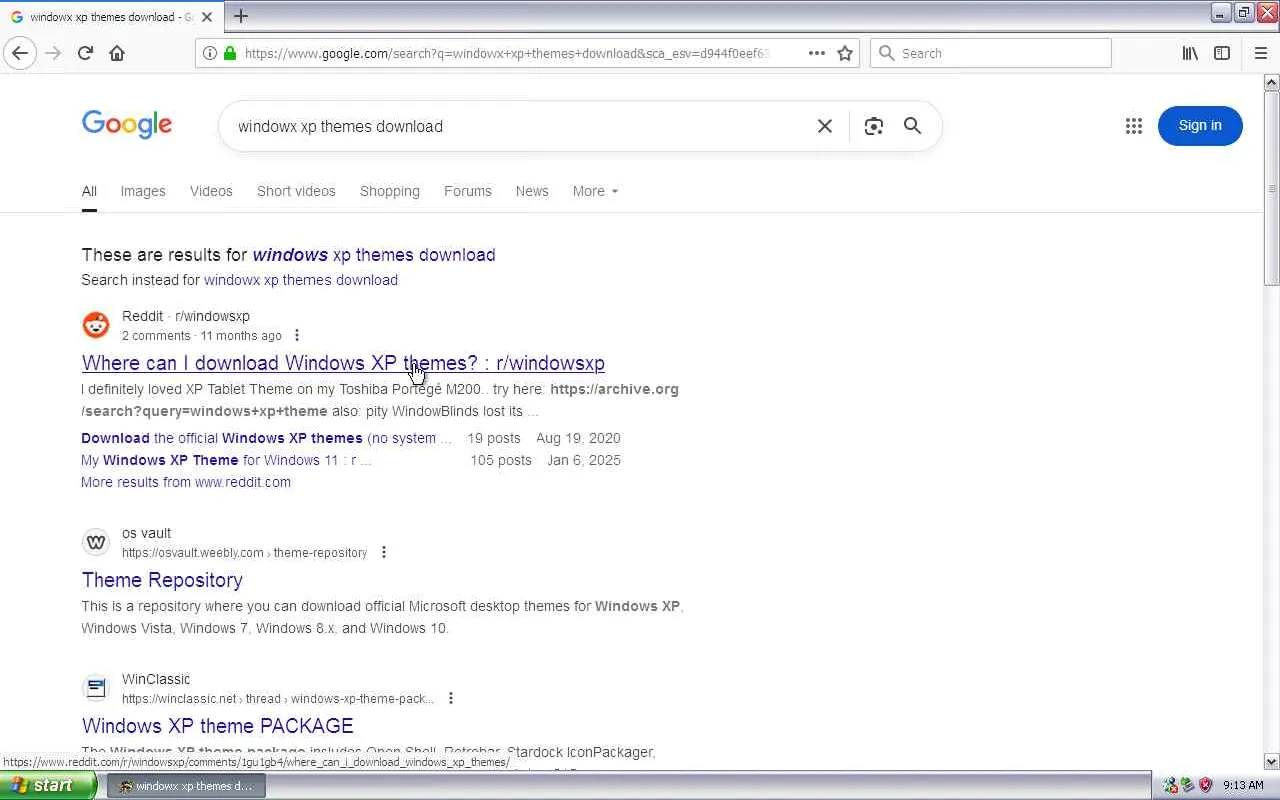The height and width of the screenshot is (800, 1280).
Task: Click the os vault site favicon
Action: [96, 542]
